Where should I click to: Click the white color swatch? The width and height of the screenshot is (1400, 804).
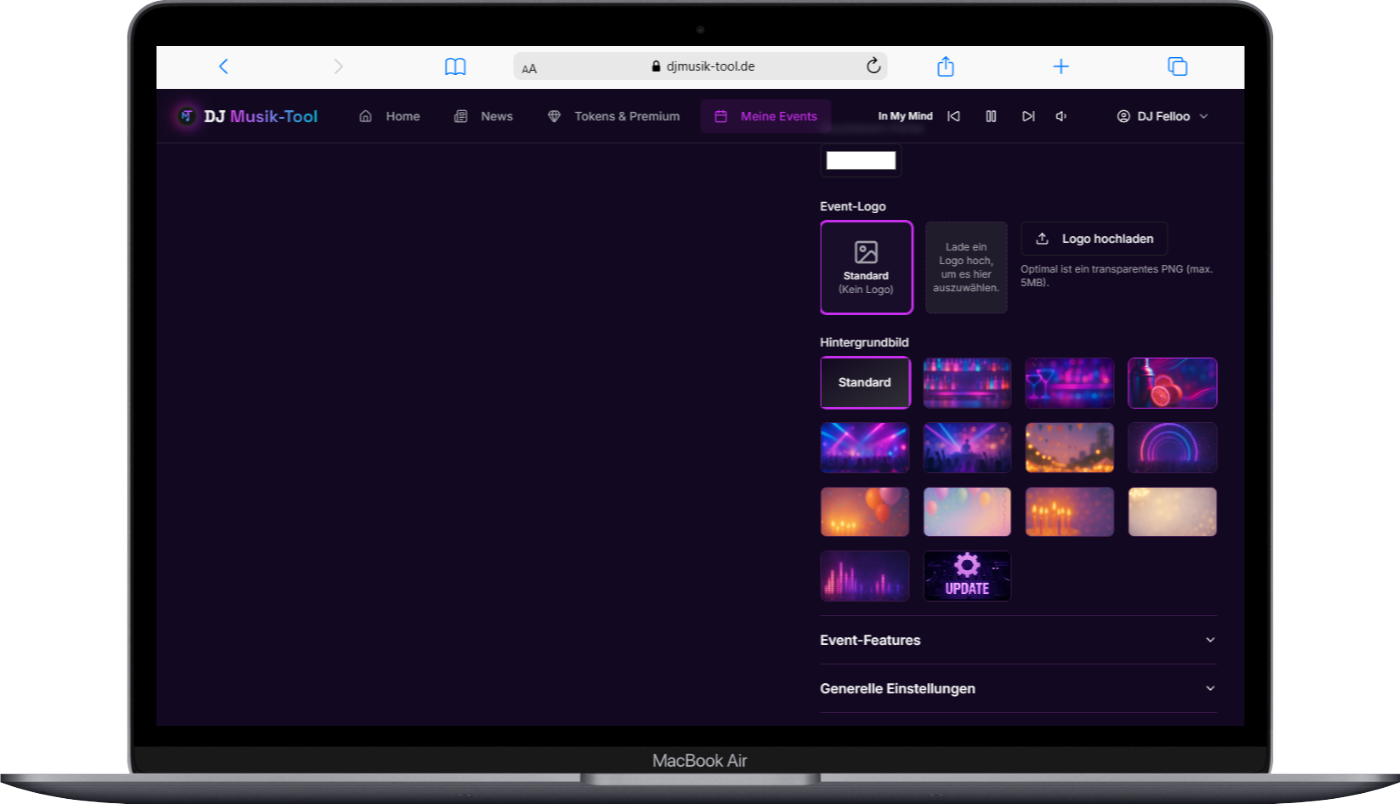pyautogui.click(x=861, y=161)
